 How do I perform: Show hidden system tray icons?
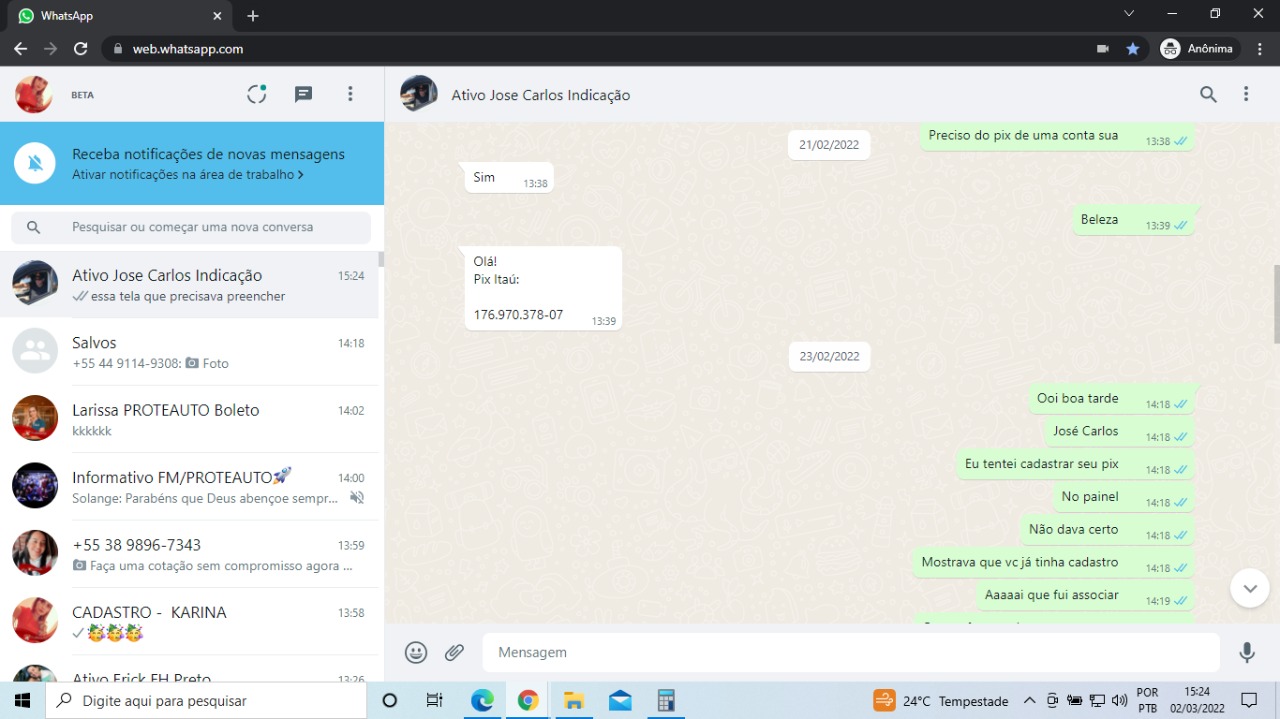[1029, 700]
